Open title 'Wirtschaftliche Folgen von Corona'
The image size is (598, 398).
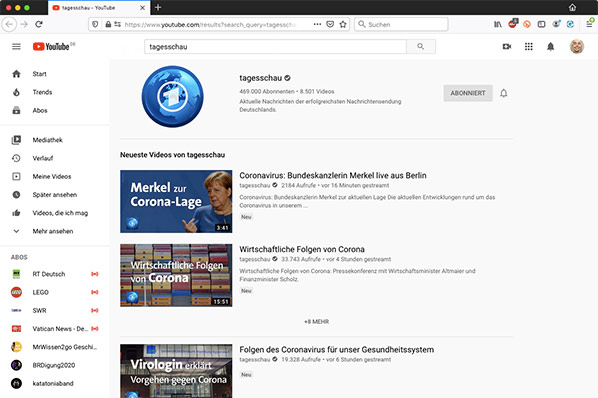pos(302,249)
